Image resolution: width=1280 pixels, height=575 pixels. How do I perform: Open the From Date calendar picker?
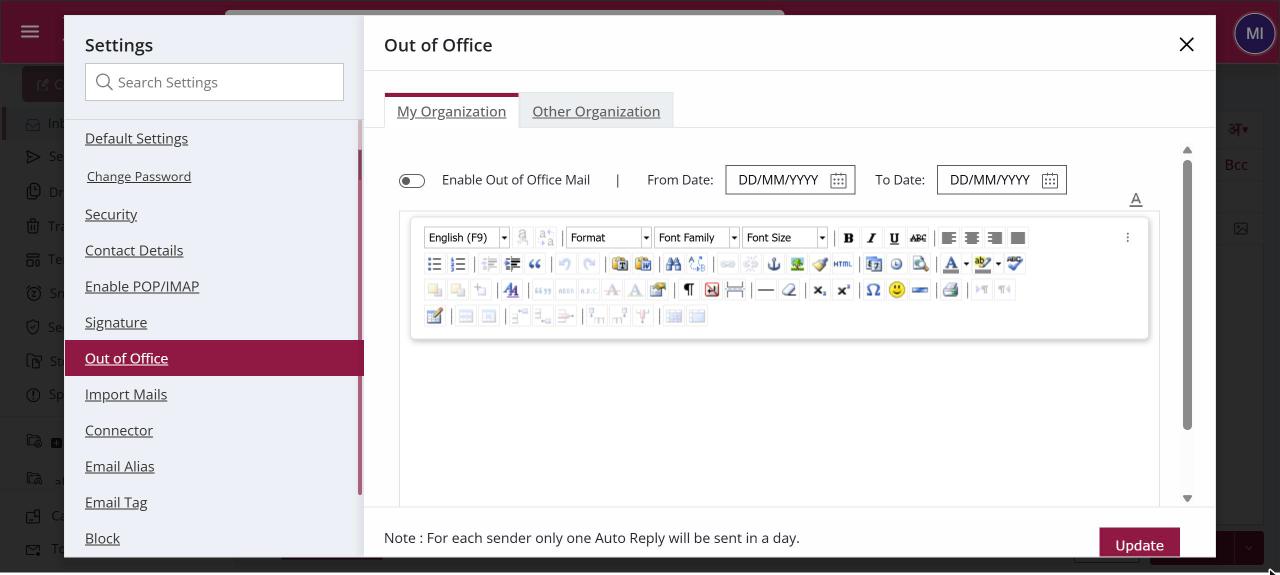(x=838, y=180)
